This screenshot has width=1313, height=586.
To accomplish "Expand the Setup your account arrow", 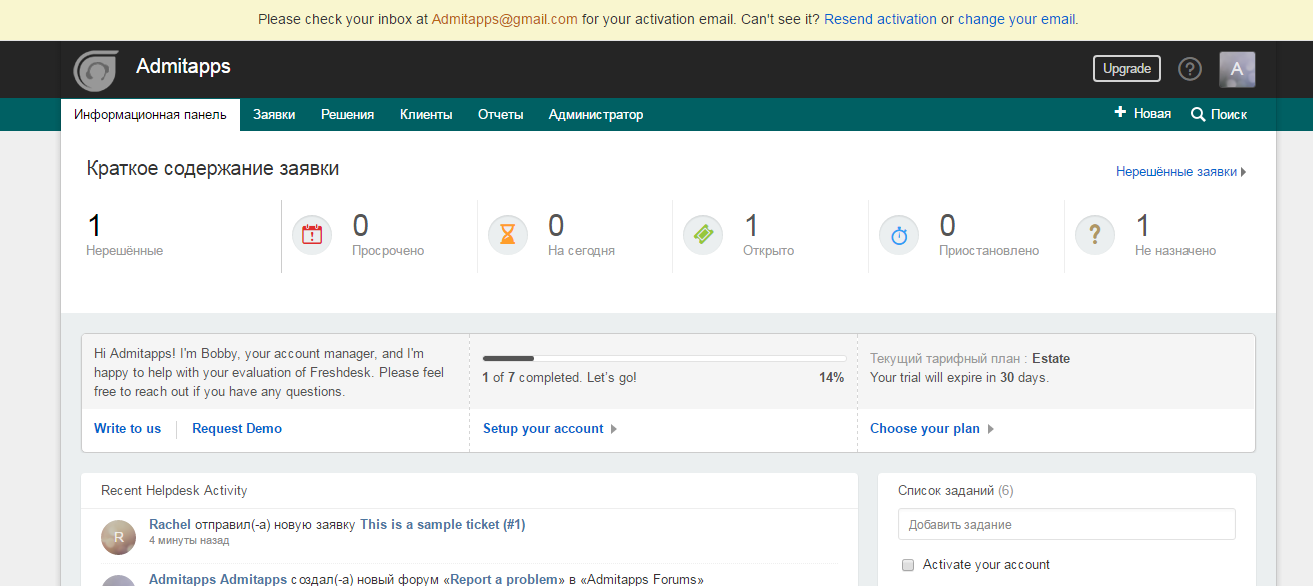I will click(614, 429).
